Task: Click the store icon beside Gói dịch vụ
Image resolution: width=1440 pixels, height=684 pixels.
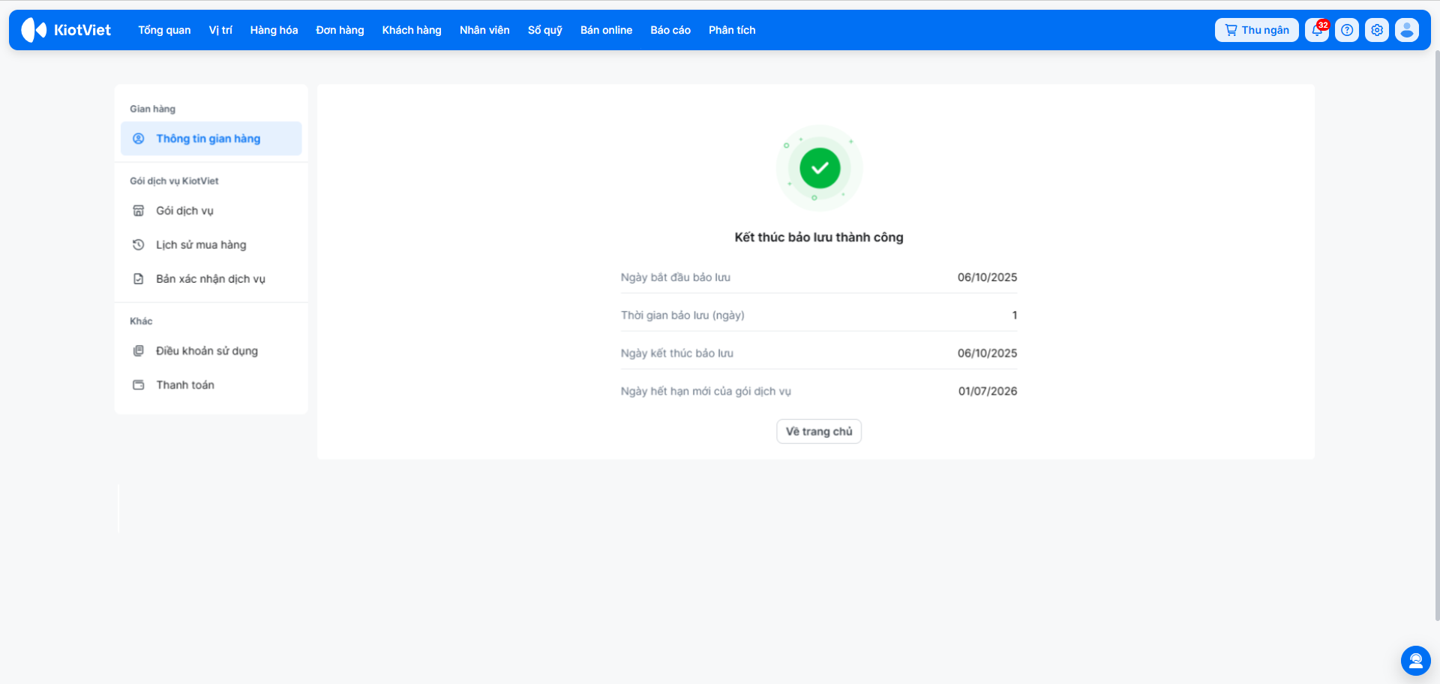Action: click(139, 211)
